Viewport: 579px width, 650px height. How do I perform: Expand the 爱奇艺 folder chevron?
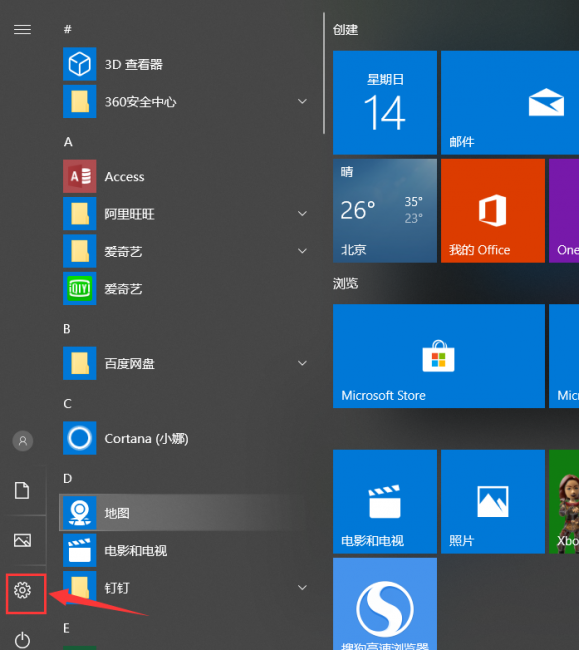[303, 251]
